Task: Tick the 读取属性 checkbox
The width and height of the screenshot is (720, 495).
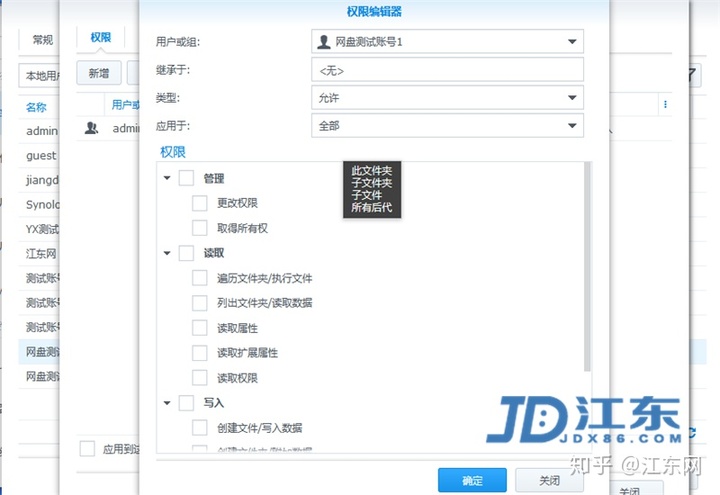Action: (200, 328)
